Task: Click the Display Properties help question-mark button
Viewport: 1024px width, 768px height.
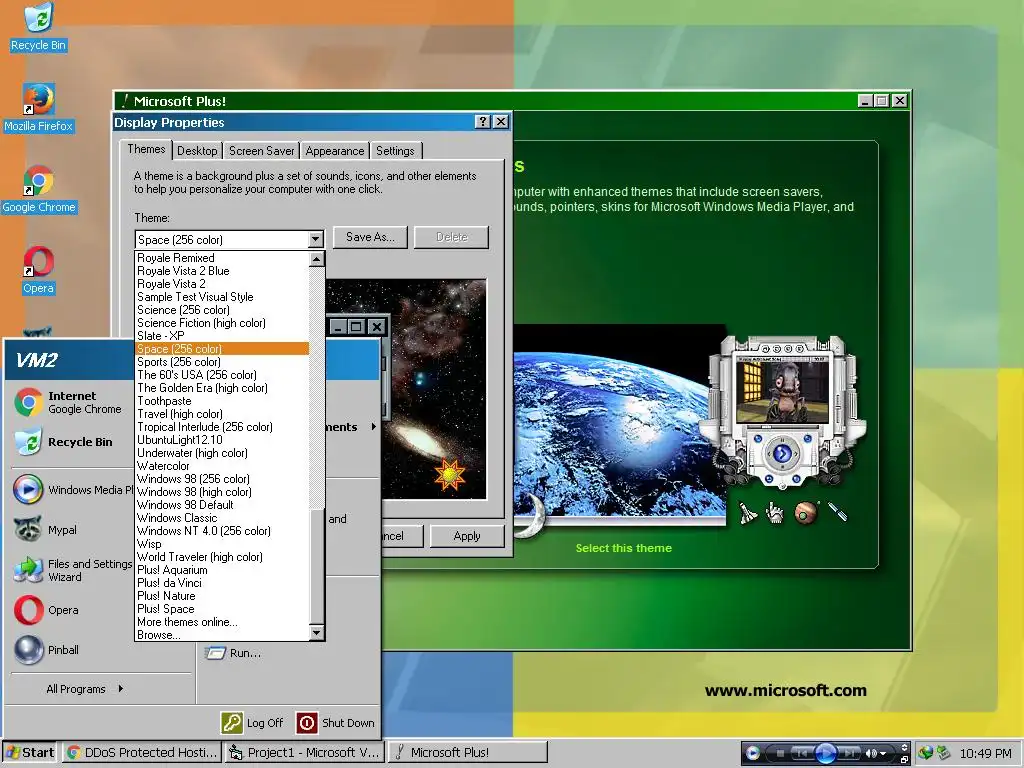Action: coord(483,122)
